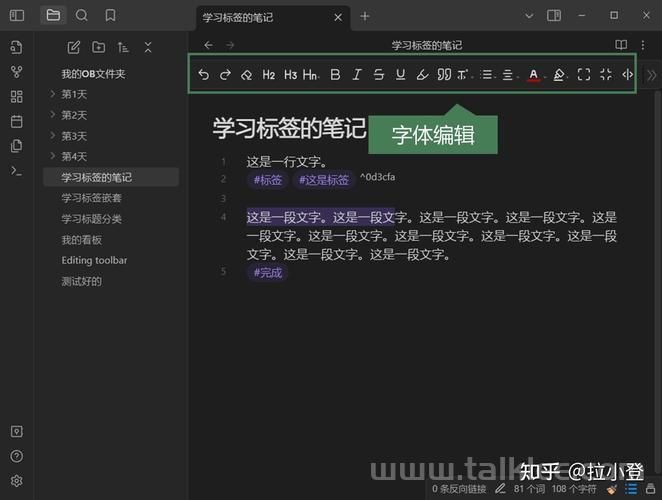Apply H2 heading format
The image size is (662, 500).
(269, 75)
